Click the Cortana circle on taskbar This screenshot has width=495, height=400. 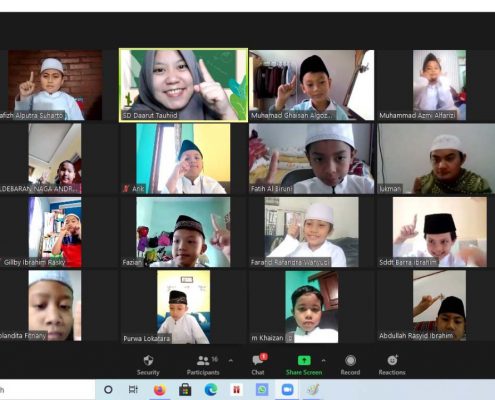[x=108, y=389]
